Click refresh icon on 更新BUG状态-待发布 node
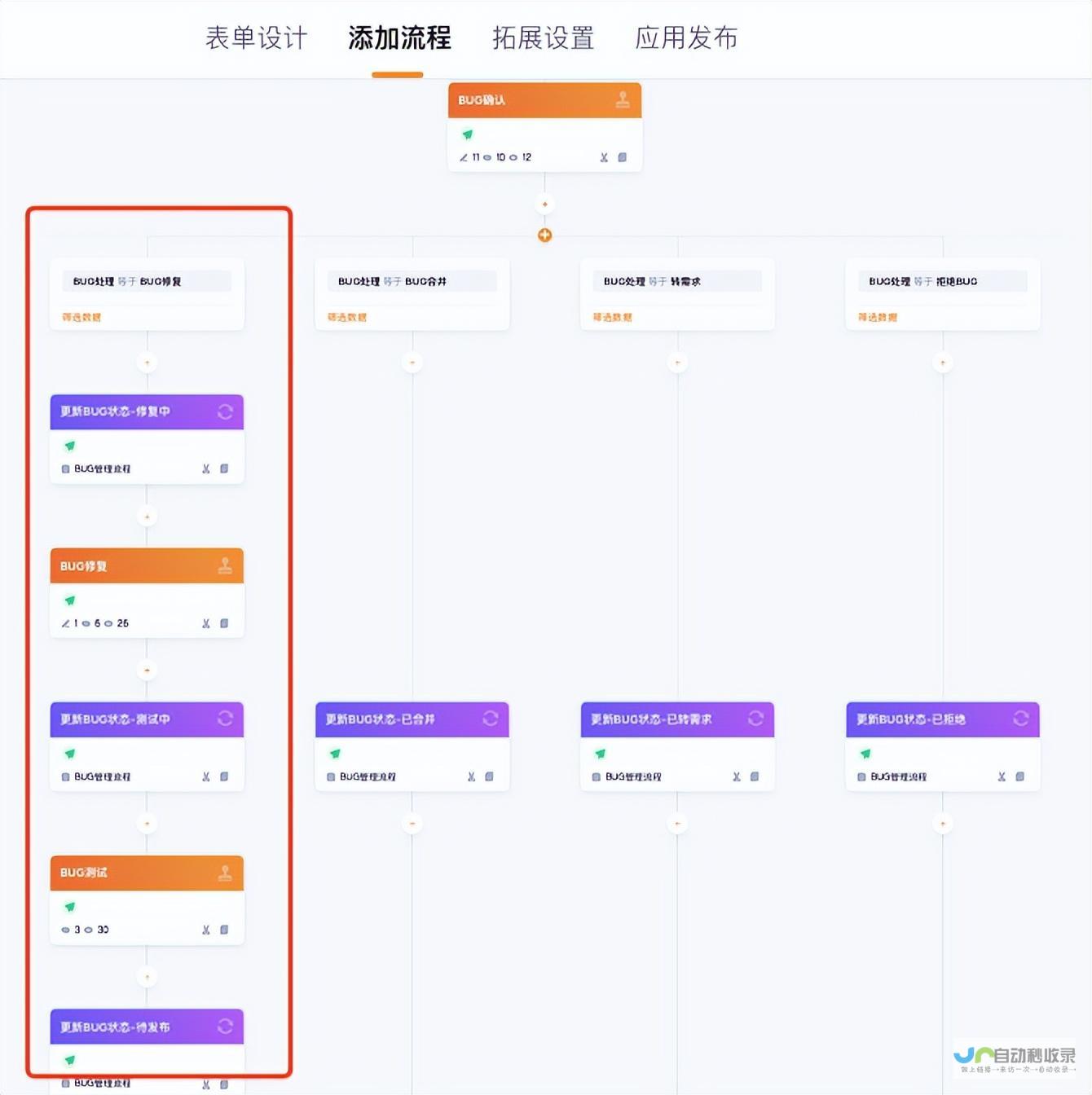The image size is (1092, 1095). click(225, 1027)
